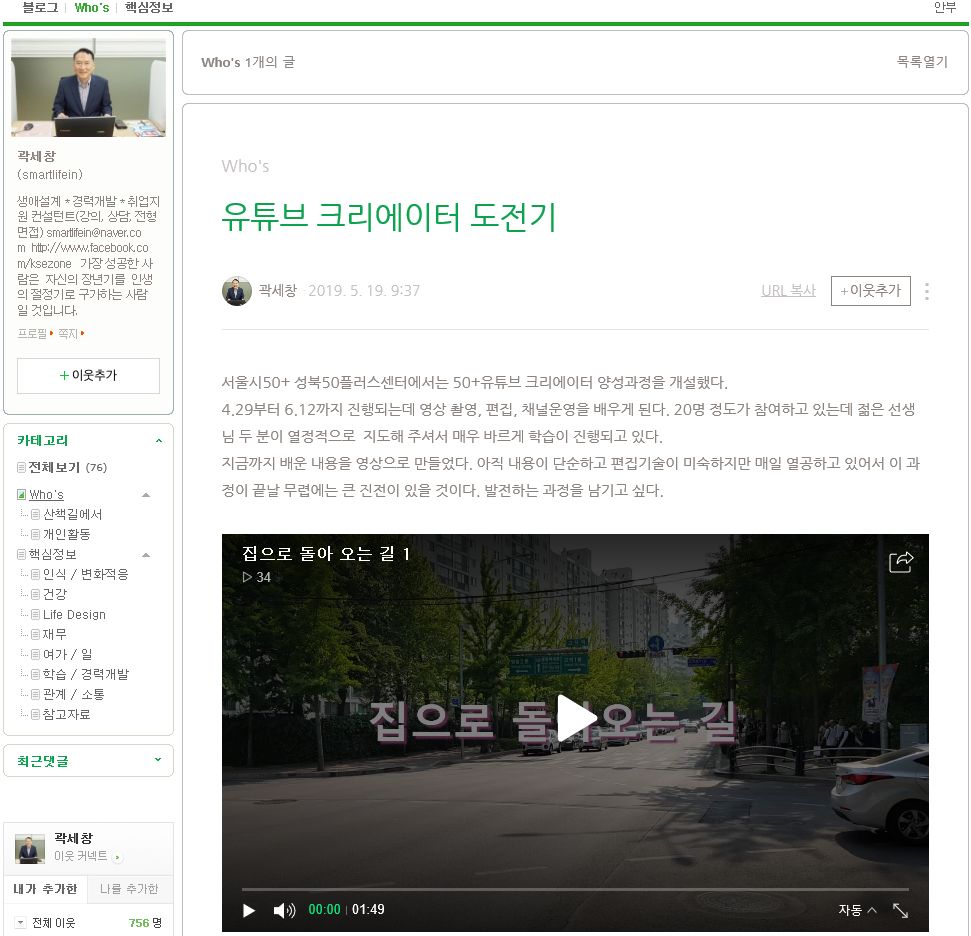Expand the 최근댓글 panel

(158, 760)
